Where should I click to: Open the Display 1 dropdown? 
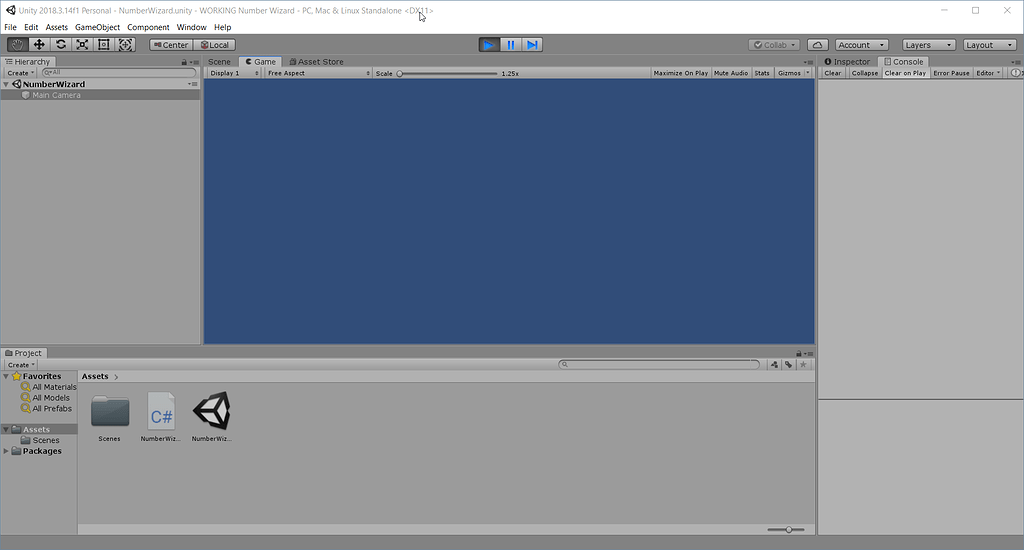[x=234, y=73]
